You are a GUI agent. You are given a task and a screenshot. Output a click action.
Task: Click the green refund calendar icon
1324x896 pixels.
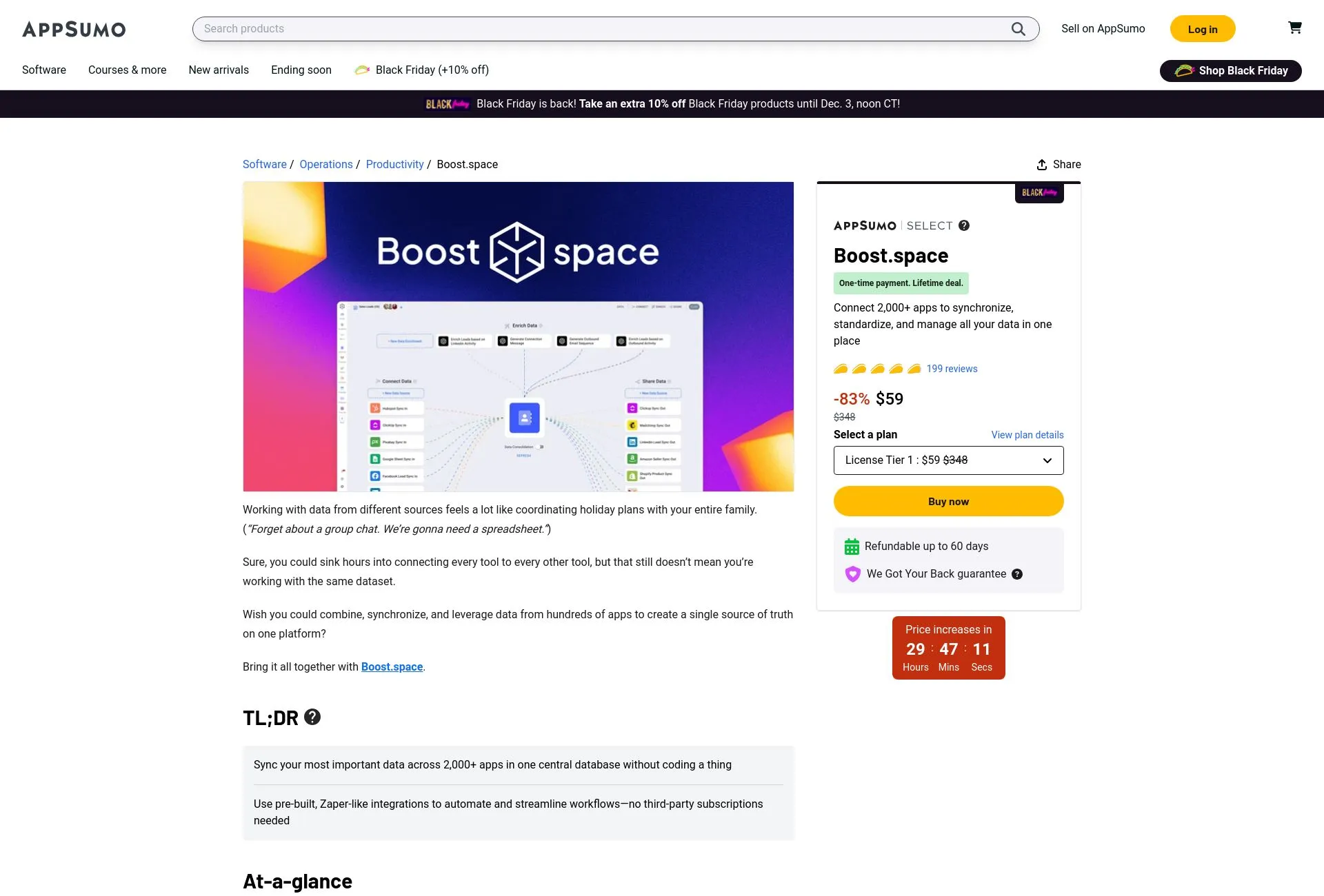pyautogui.click(x=852, y=546)
